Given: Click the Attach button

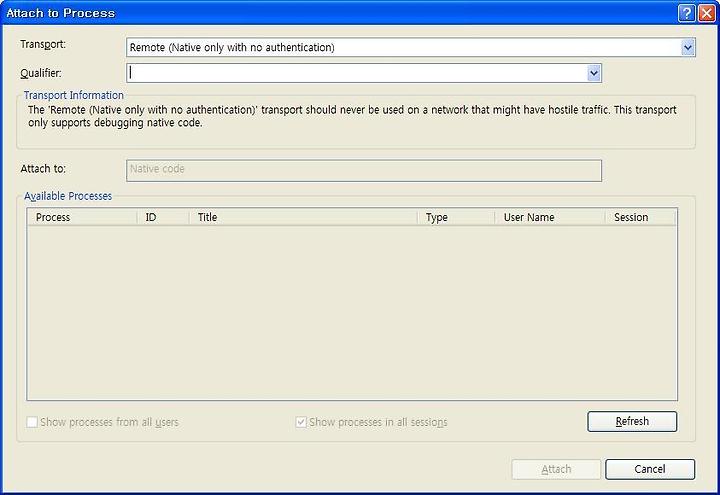Looking at the screenshot, I should (x=556, y=469).
